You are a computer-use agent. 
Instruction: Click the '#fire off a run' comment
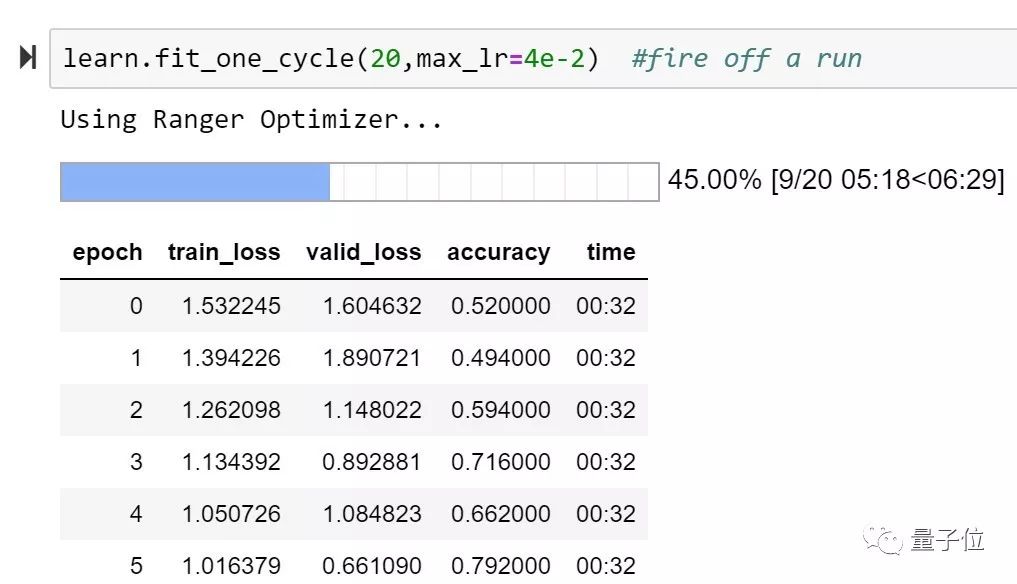(746, 58)
